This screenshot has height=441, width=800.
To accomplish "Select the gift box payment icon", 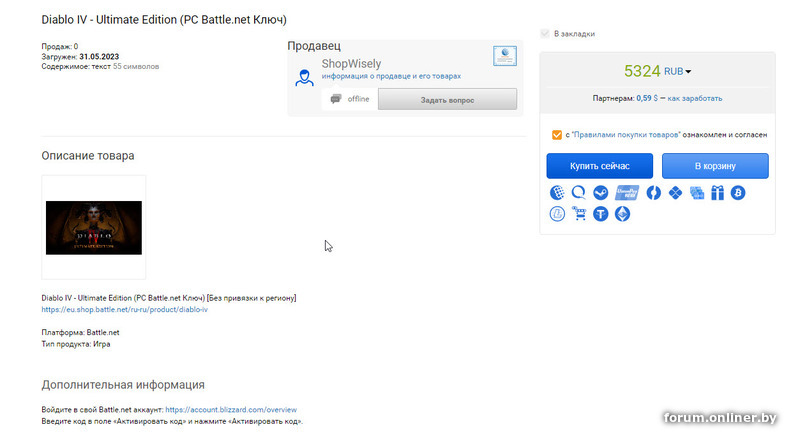I will tap(717, 192).
